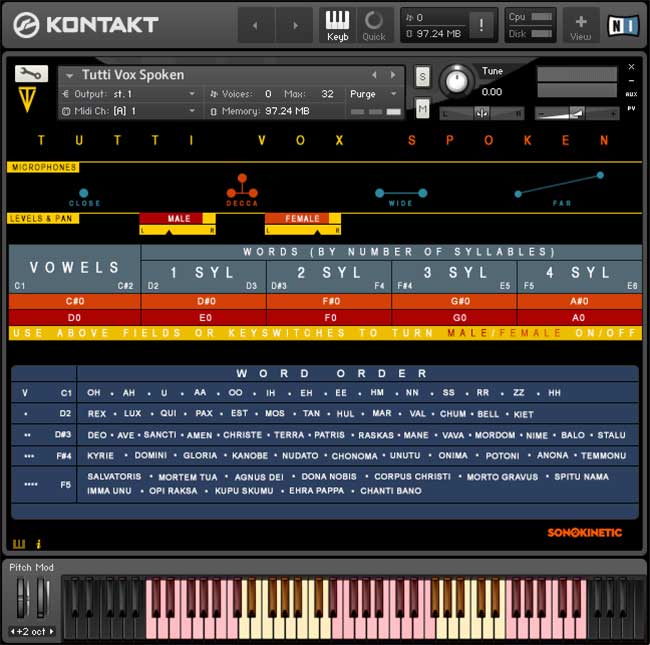Screen dimensions: 650x645
Task: Close the instrument with X button
Action: 631,67
